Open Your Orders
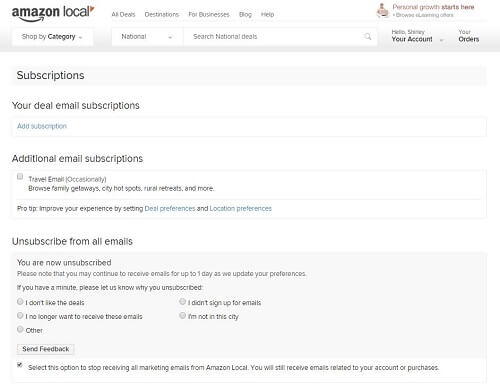 [469, 36]
